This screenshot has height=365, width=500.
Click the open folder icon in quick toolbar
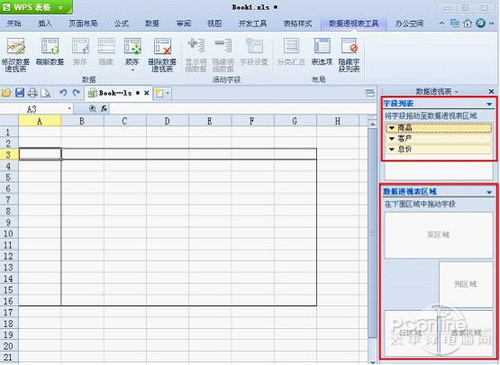click(6, 93)
